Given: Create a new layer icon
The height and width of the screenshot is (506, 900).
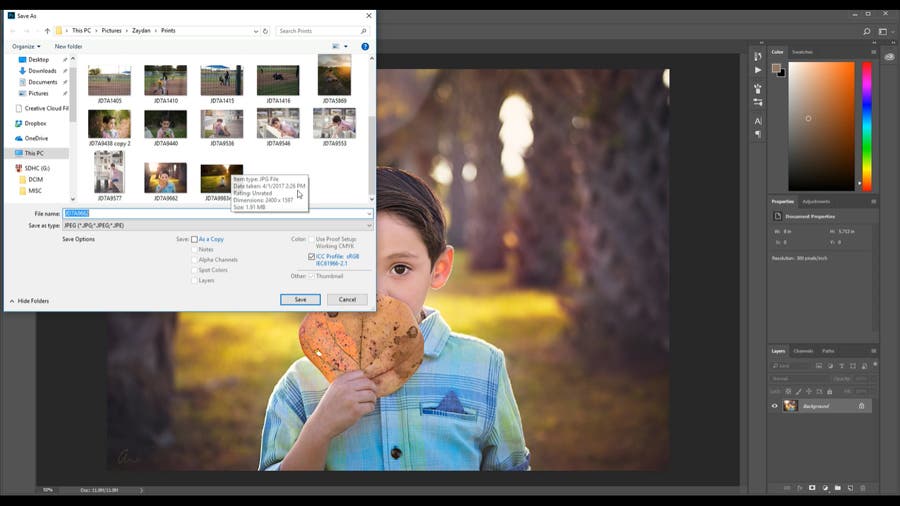Looking at the screenshot, I should point(851,488).
